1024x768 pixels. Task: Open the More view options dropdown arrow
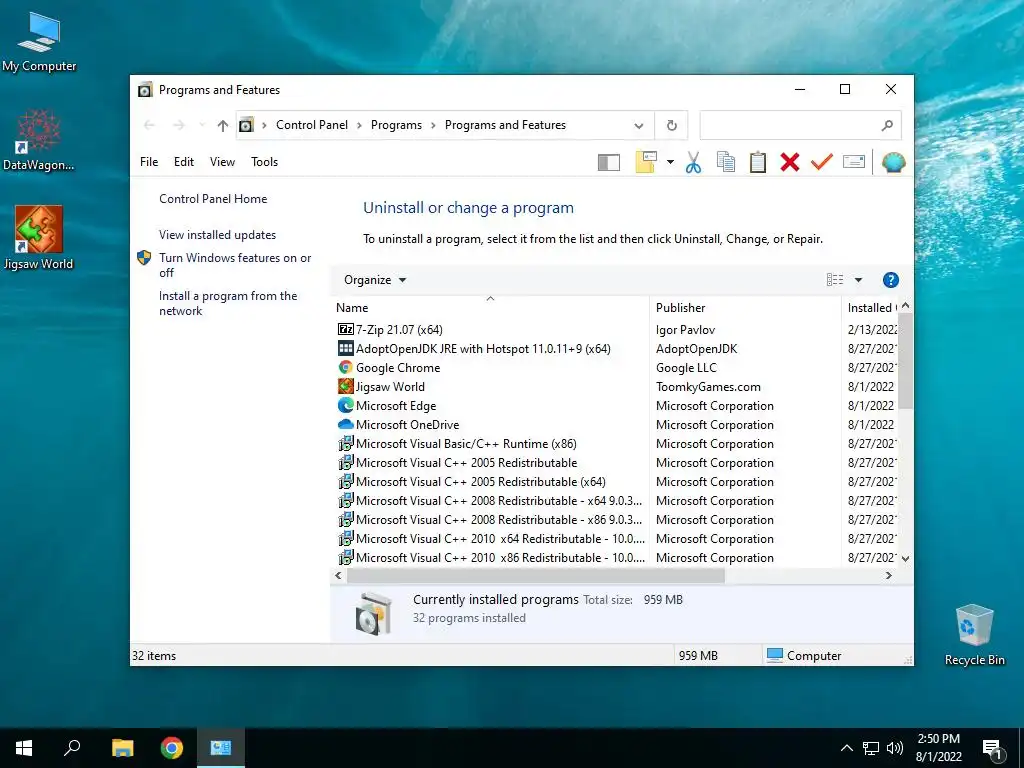(858, 280)
